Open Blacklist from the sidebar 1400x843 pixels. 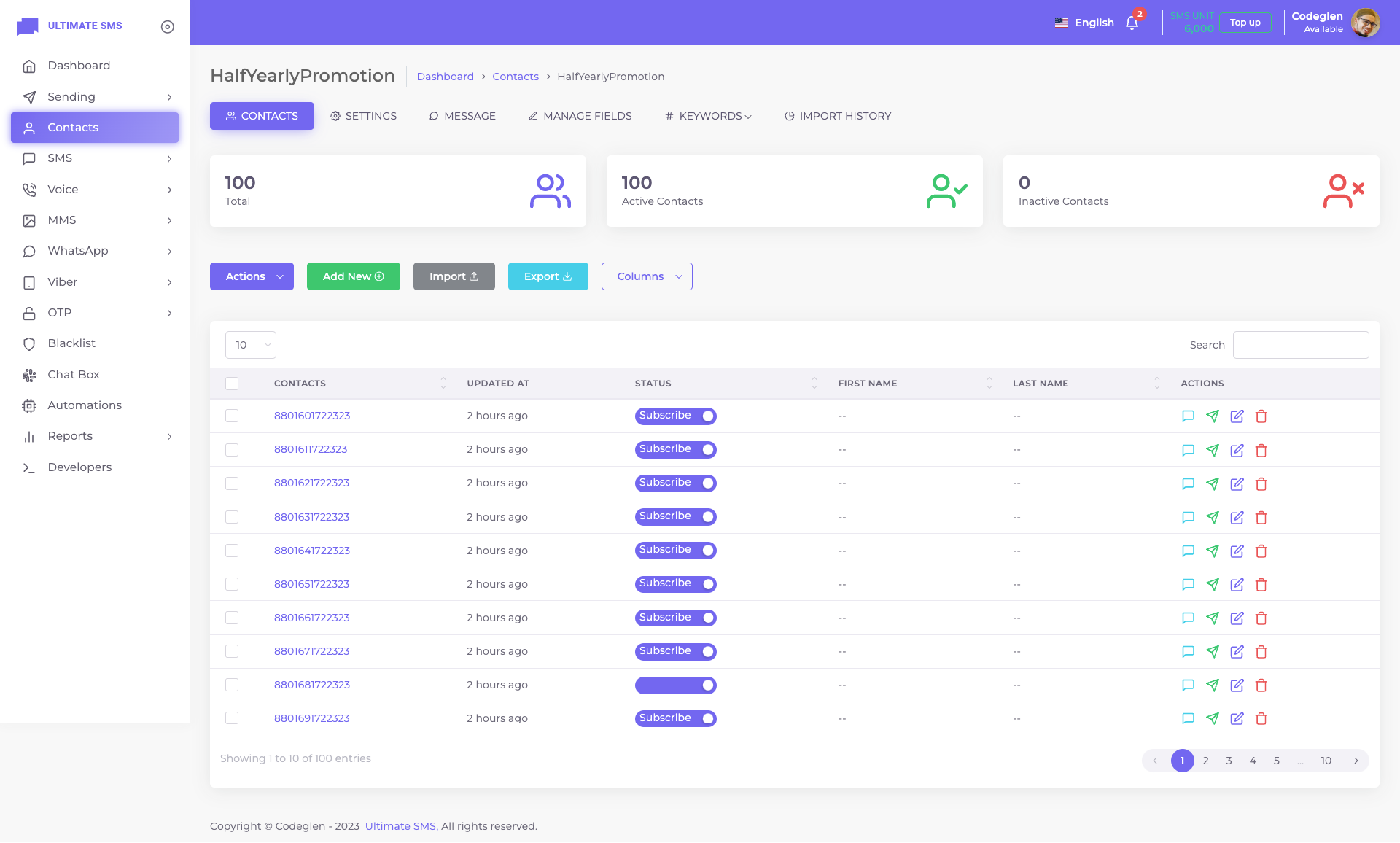pyautogui.click(x=71, y=343)
